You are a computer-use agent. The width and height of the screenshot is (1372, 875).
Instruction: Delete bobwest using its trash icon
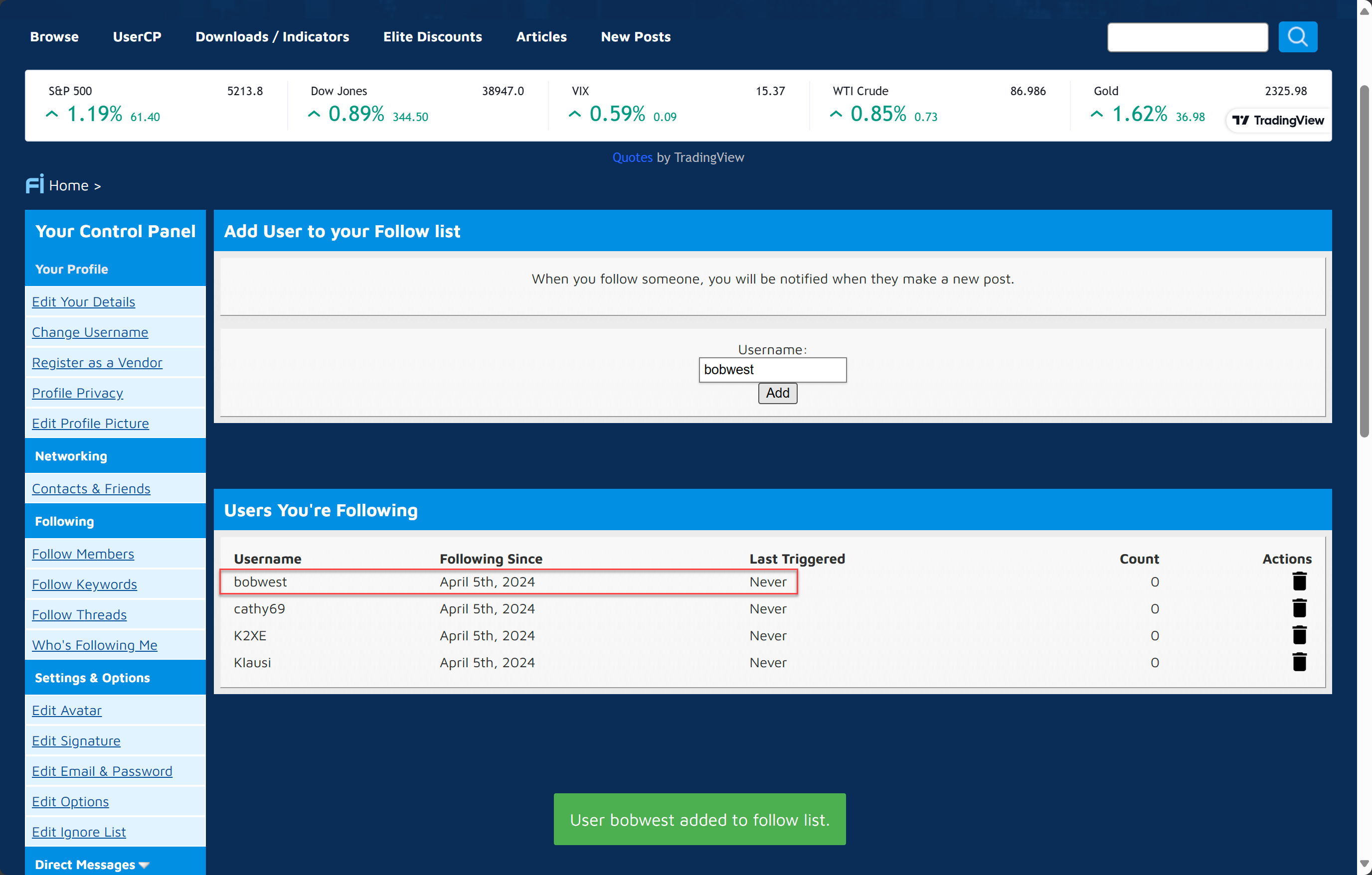tap(1299, 581)
